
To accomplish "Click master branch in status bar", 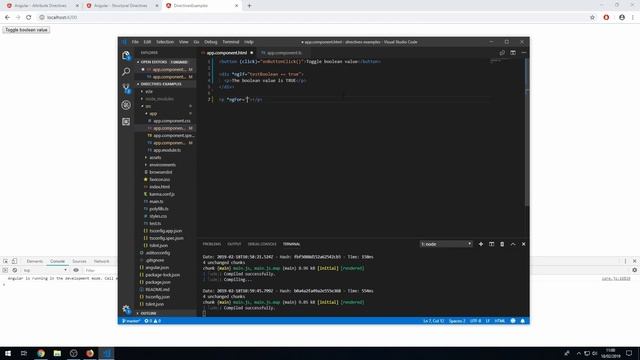I will click(131, 321).
